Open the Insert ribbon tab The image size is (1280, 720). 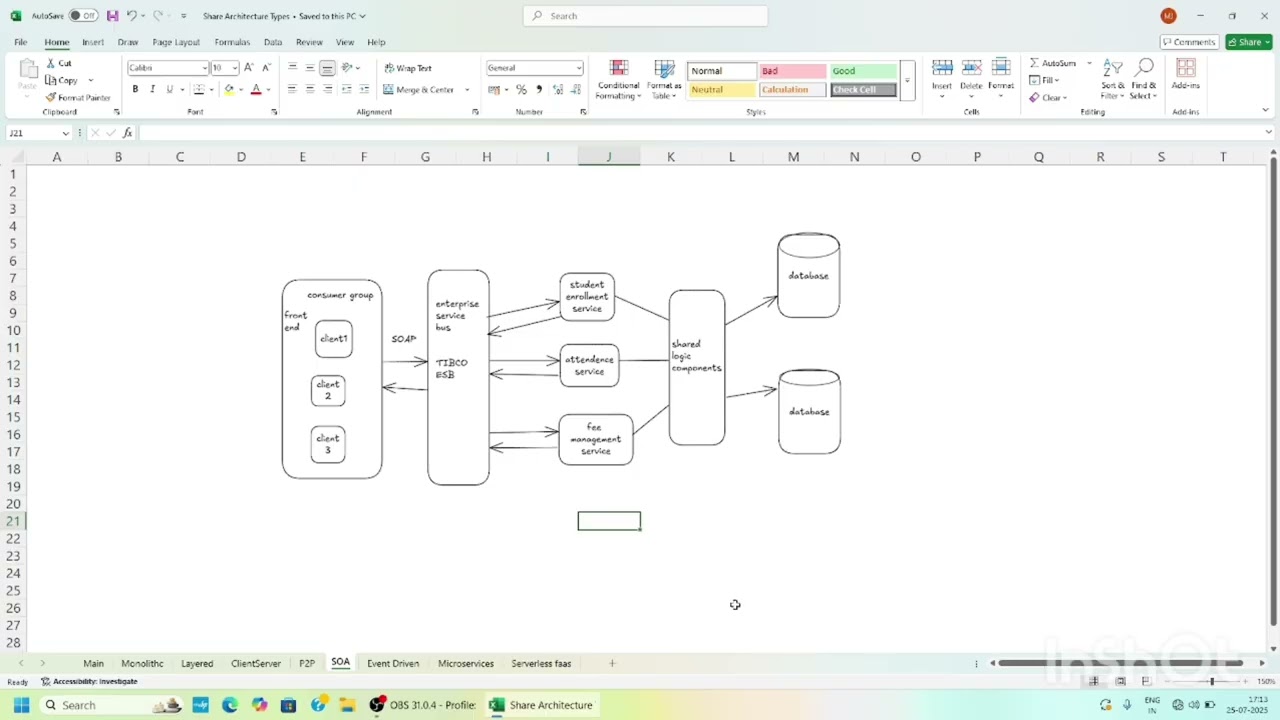click(x=93, y=42)
